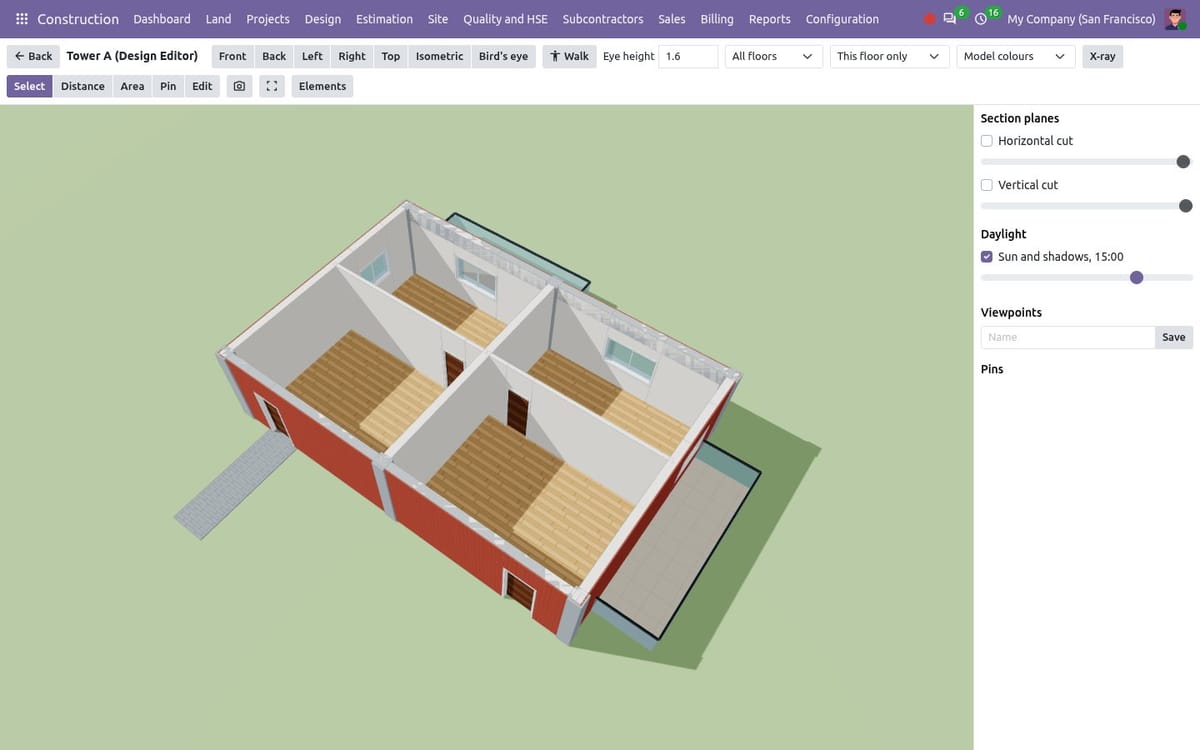Click the red recording status dot

click(930, 19)
